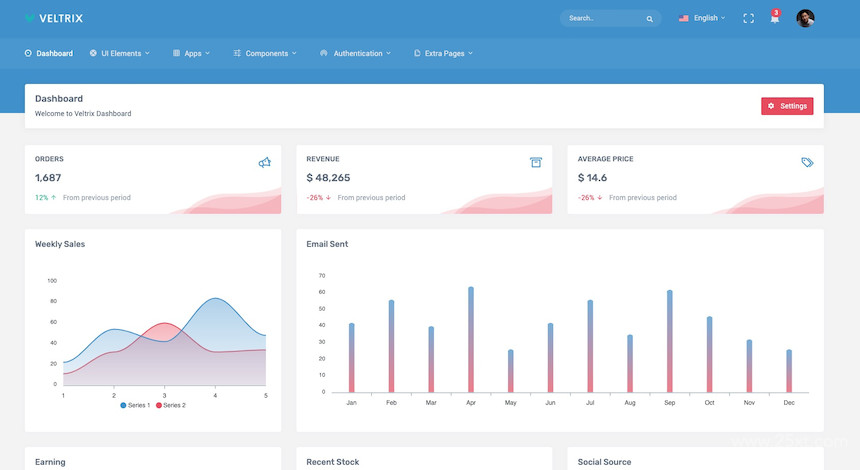Toggle fullscreen mode icon
Screen dimensions: 860x470
tap(748, 18)
